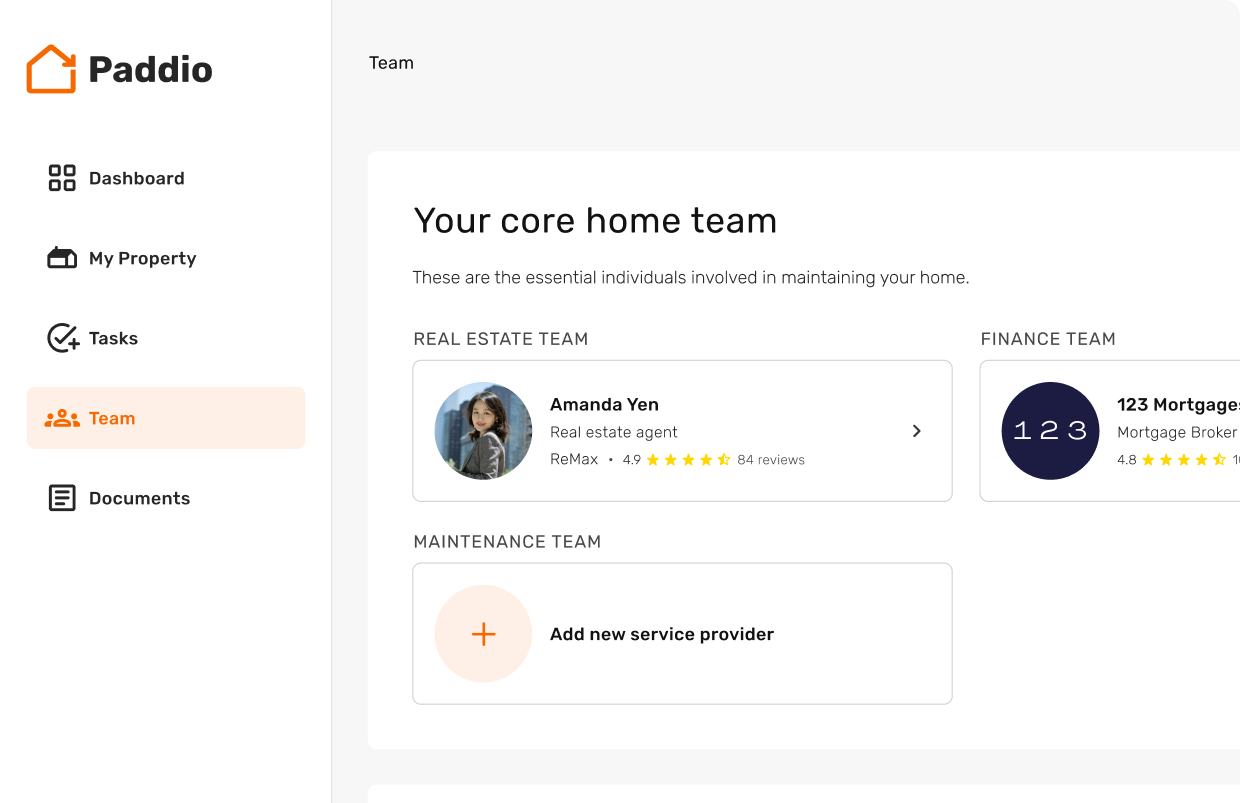Image resolution: width=1240 pixels, height=803 pixels.
Task: Click the Dashboard grid icon
Action: pos(62,178)
